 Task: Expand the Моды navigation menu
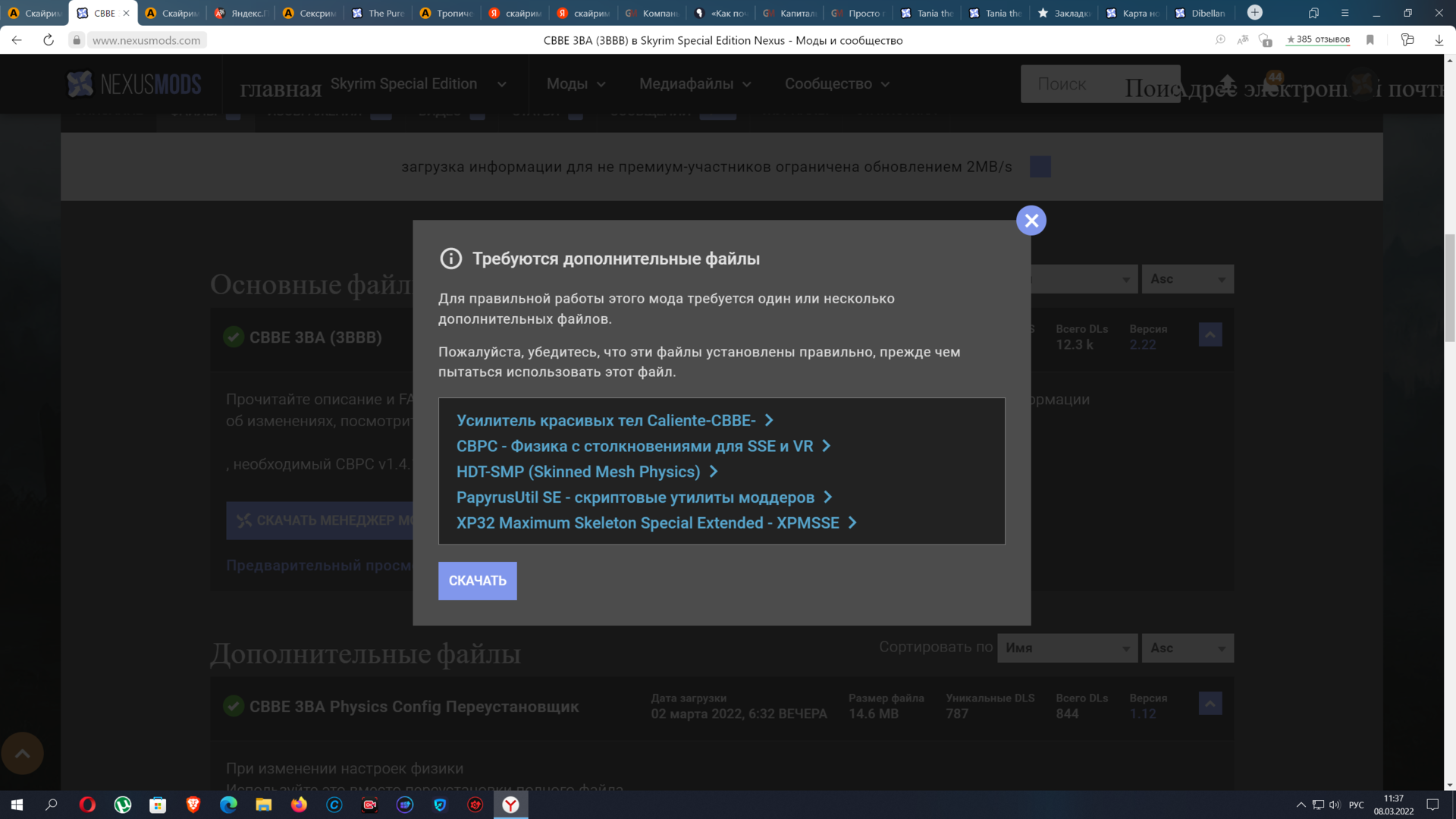pyautogui.click(x=576, y=84)
